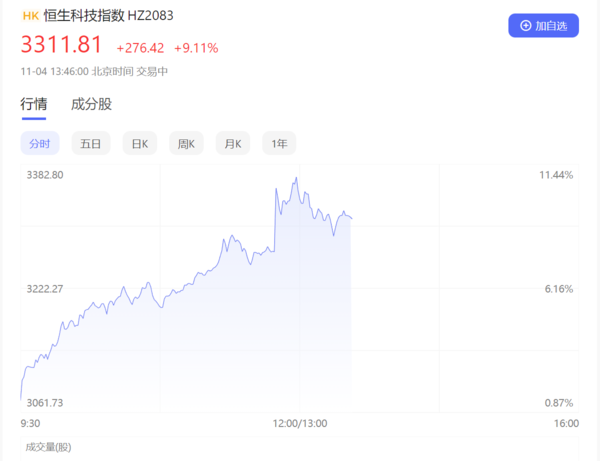
Task: Click the 12:00/13:00 time axis label
Action: tap(300, 423)
